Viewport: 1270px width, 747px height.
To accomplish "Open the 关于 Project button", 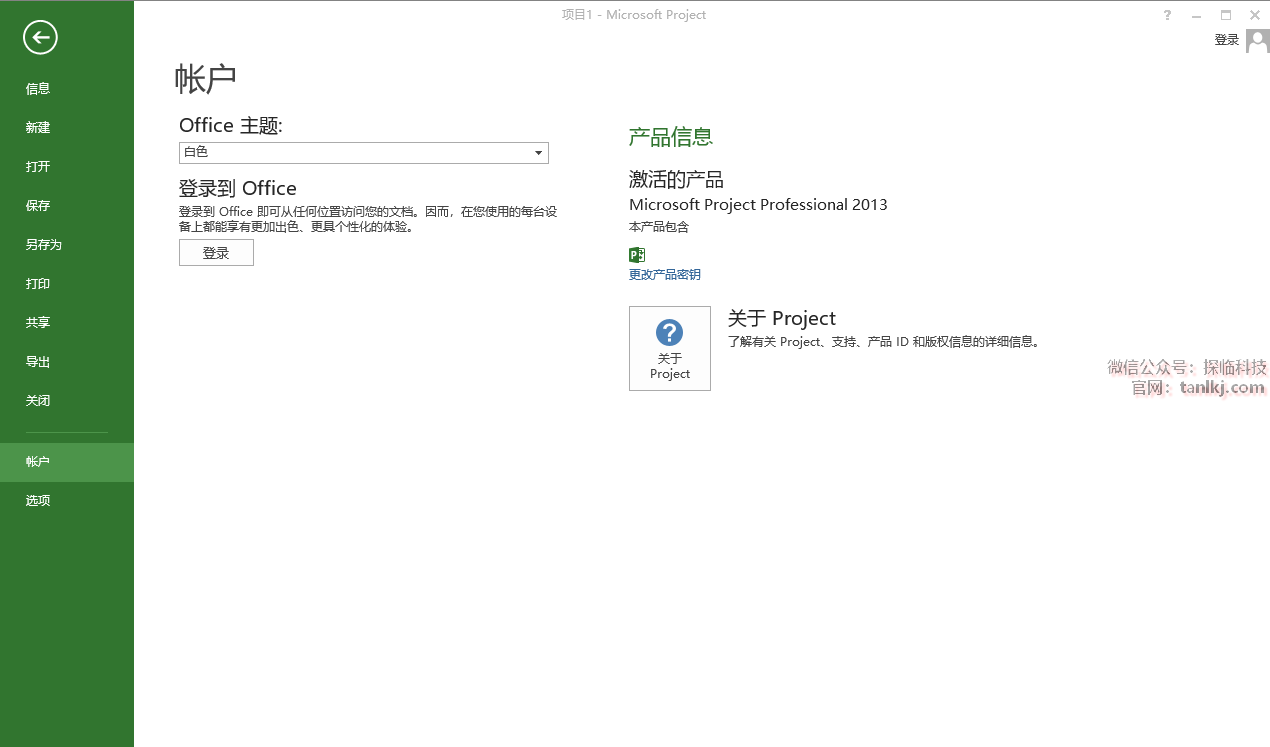I will pyautogui.click(x=670, y=348).
